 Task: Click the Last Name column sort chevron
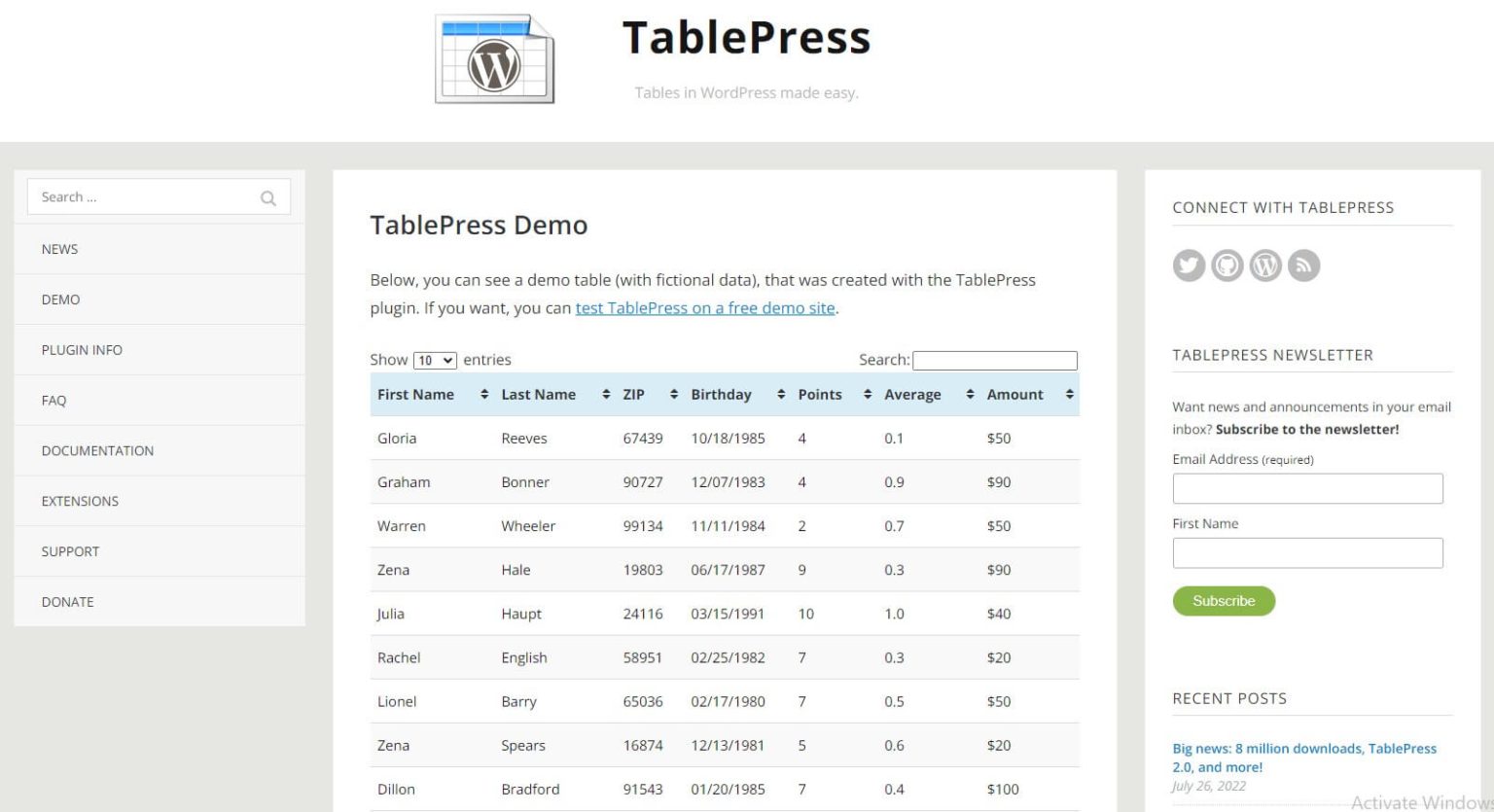click(604, 394)
